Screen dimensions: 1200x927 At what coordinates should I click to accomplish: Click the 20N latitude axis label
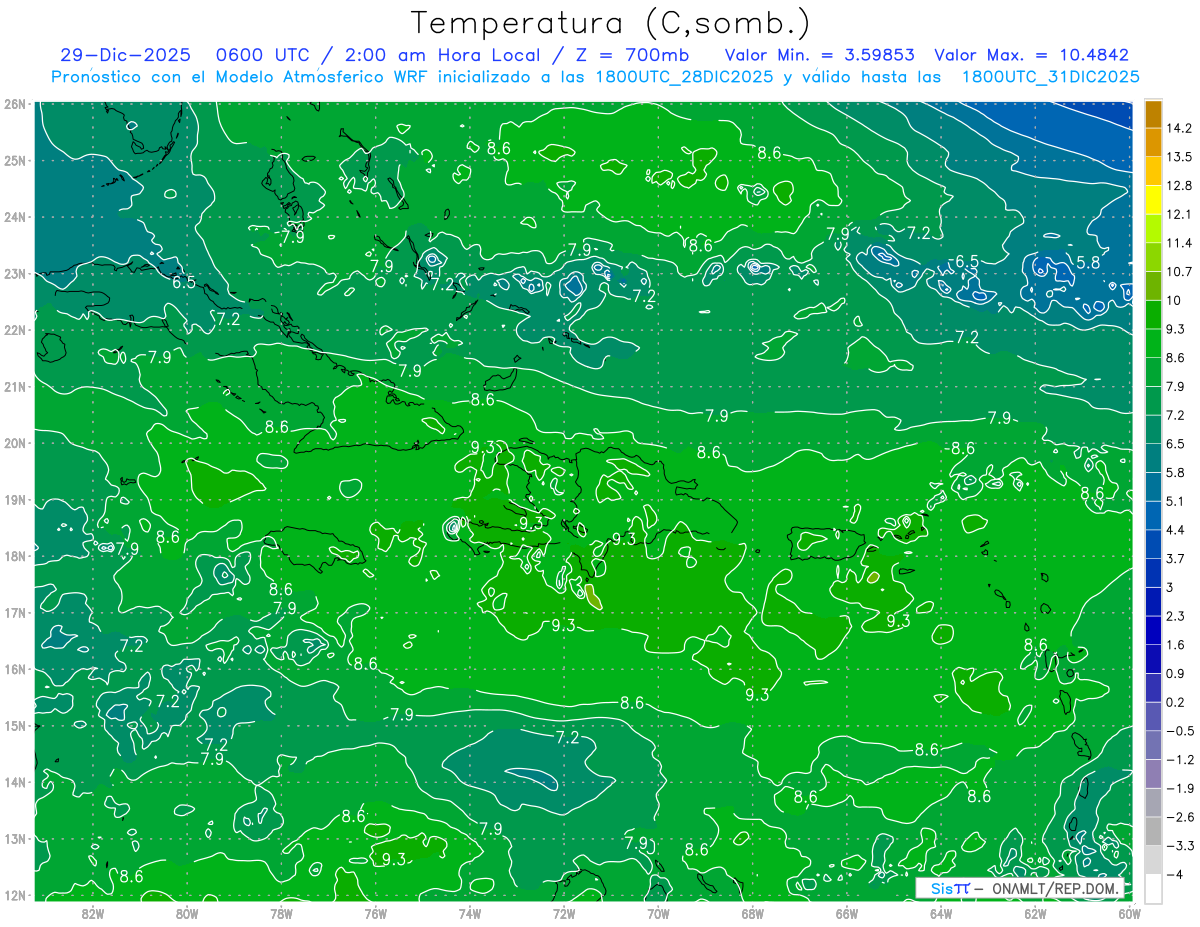[x=14, y=443]
